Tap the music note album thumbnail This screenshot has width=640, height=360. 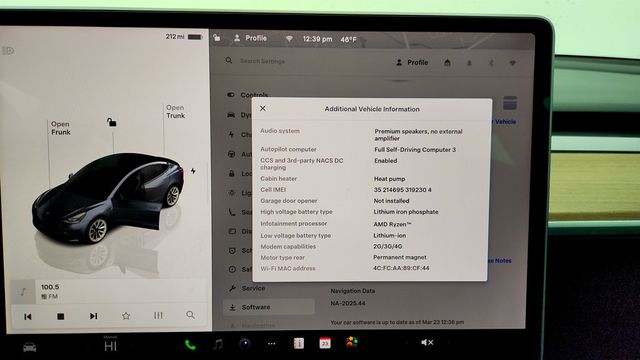point(23,291)
